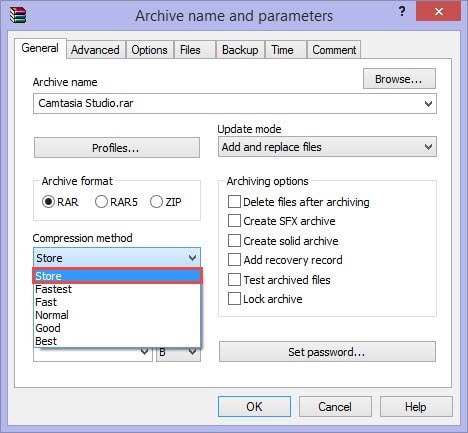The image size is (468, 433).
Task: Collapse the Compression method combo box
Action: pyautogui.click(x=117, y=258)
